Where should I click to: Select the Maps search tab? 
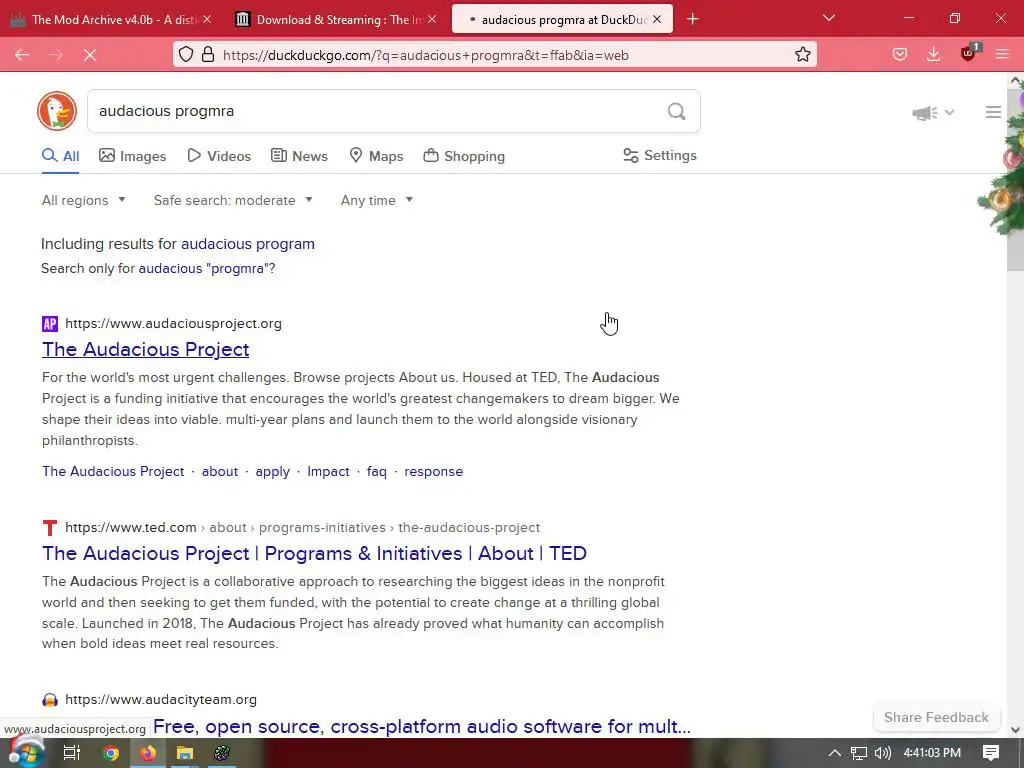point(376,156)
